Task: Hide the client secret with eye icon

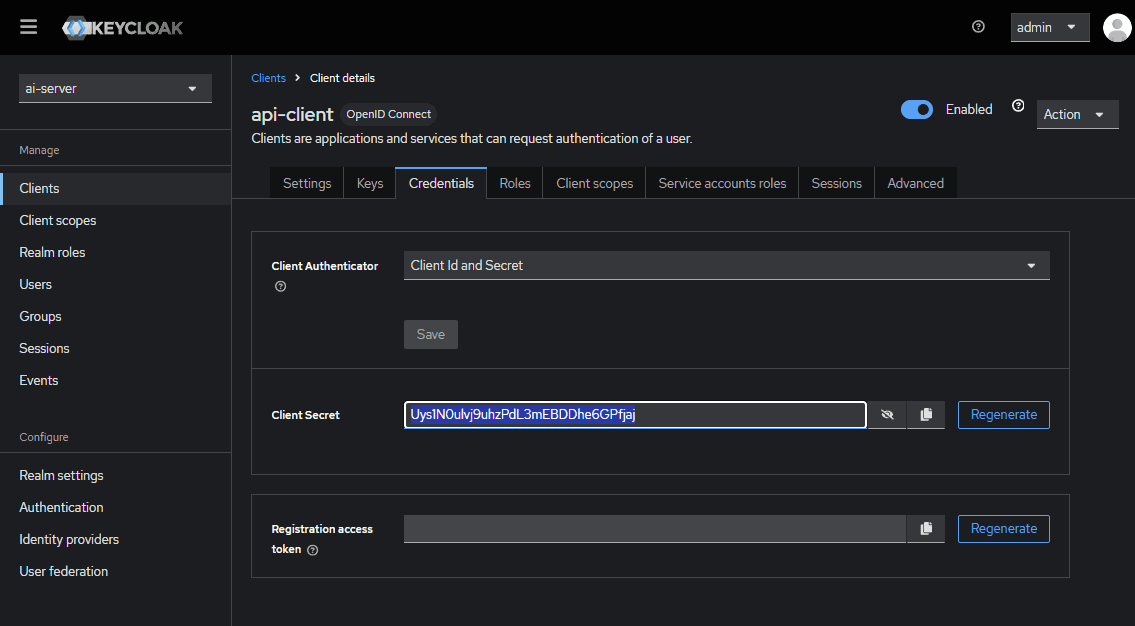Action: pyautogui.click(x=887, y=415)
